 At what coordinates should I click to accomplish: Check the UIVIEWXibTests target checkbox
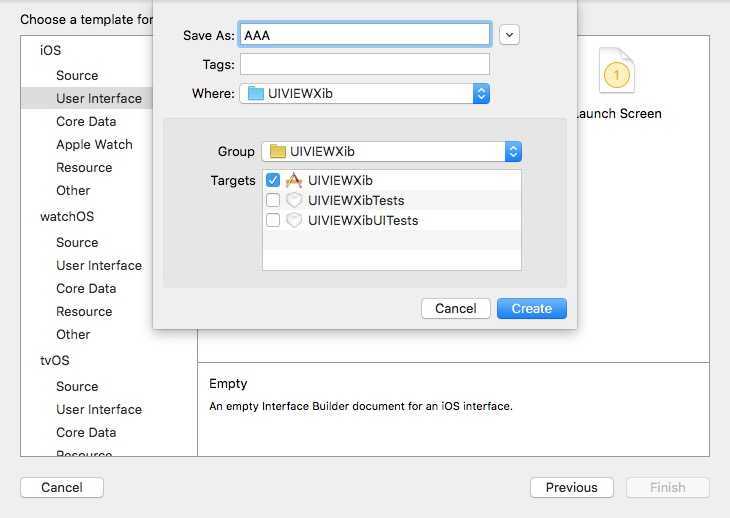(x=273, y=200)
